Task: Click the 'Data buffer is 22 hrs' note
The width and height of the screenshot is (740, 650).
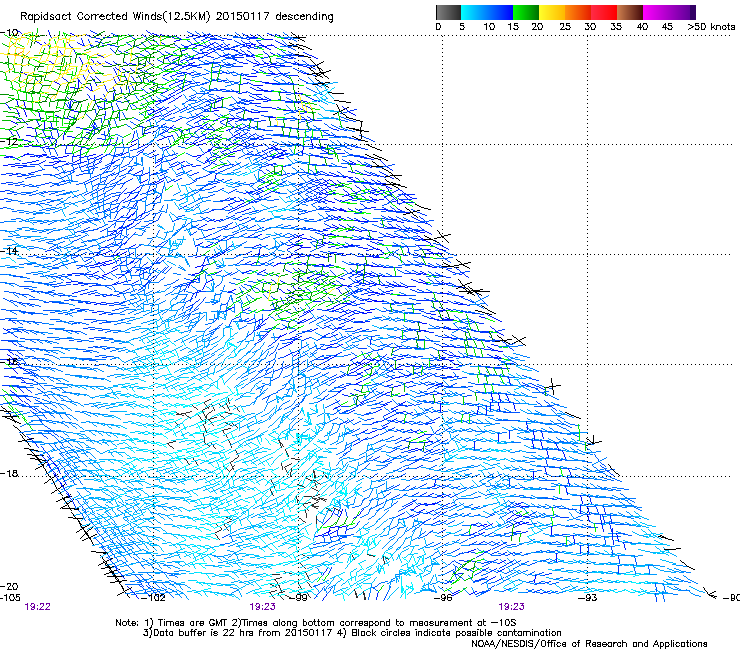Action: 237,633
